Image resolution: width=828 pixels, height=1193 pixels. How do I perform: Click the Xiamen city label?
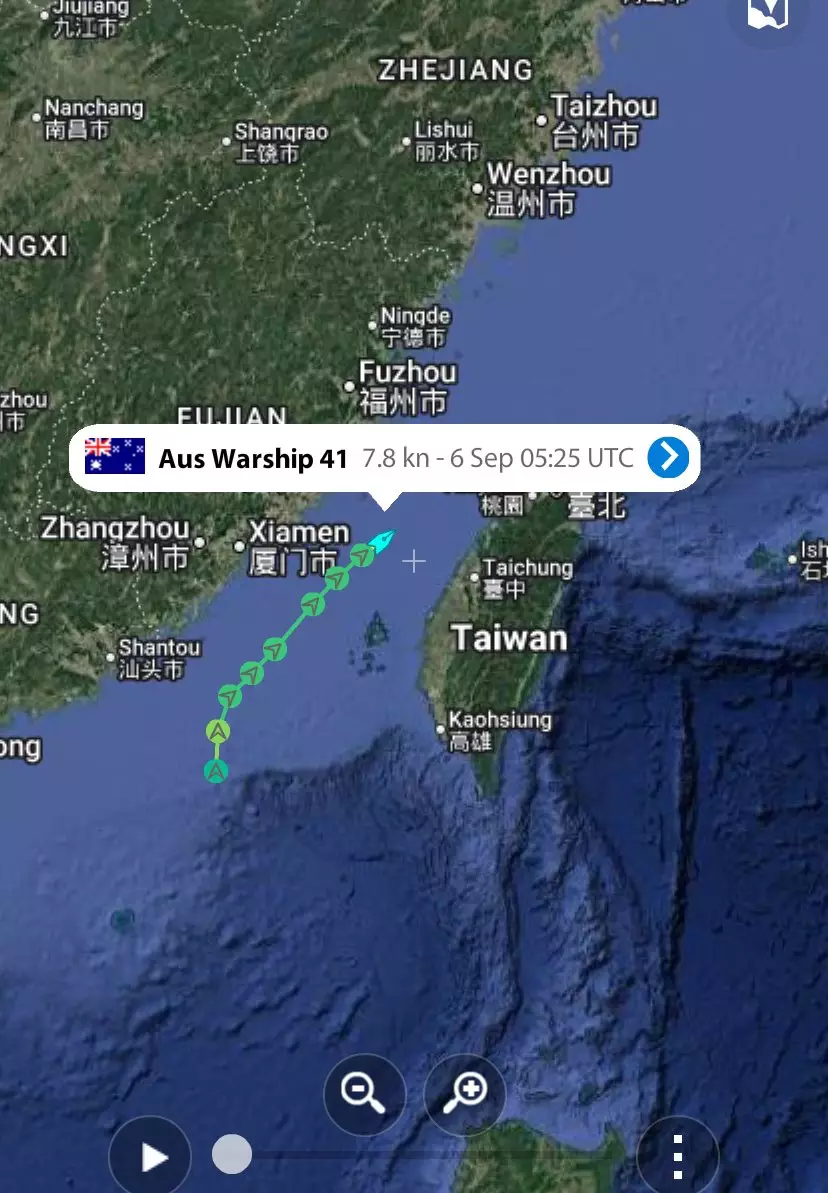click(299, 531)
